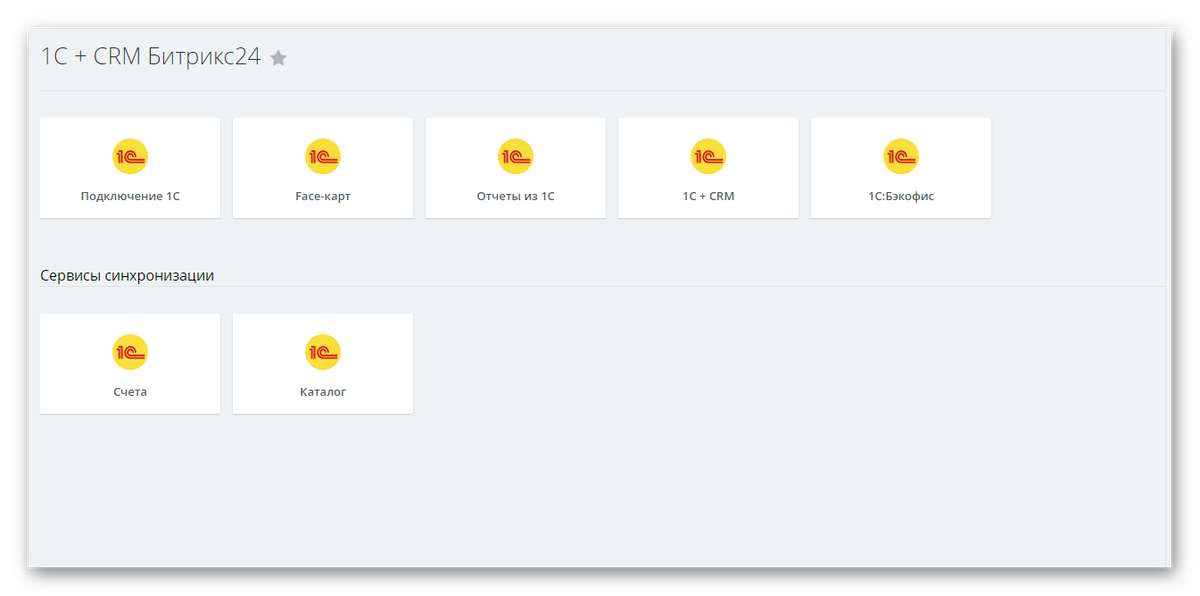Open the Счета label

(x=130, y=392)
